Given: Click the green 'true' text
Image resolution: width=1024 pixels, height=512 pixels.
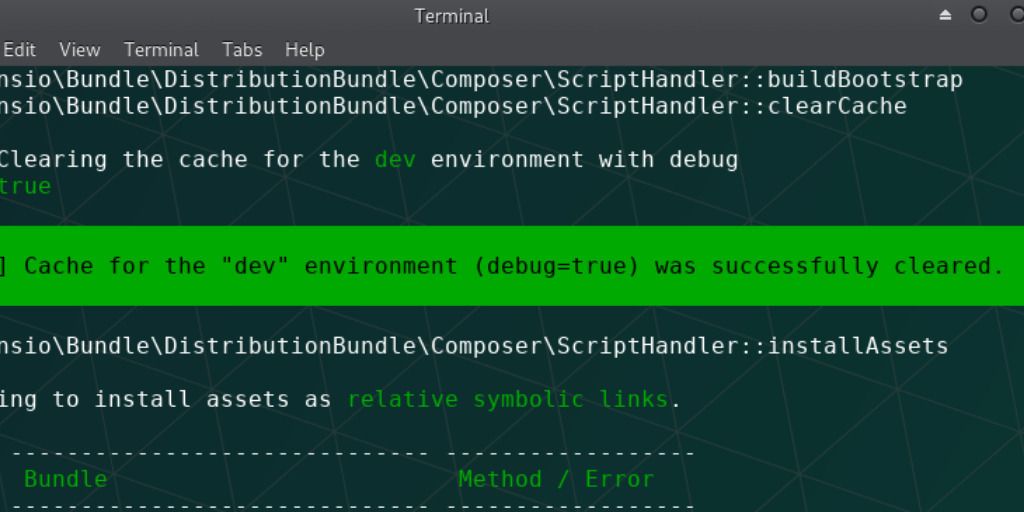Looking at the screenshot, I should click(25, 186).
